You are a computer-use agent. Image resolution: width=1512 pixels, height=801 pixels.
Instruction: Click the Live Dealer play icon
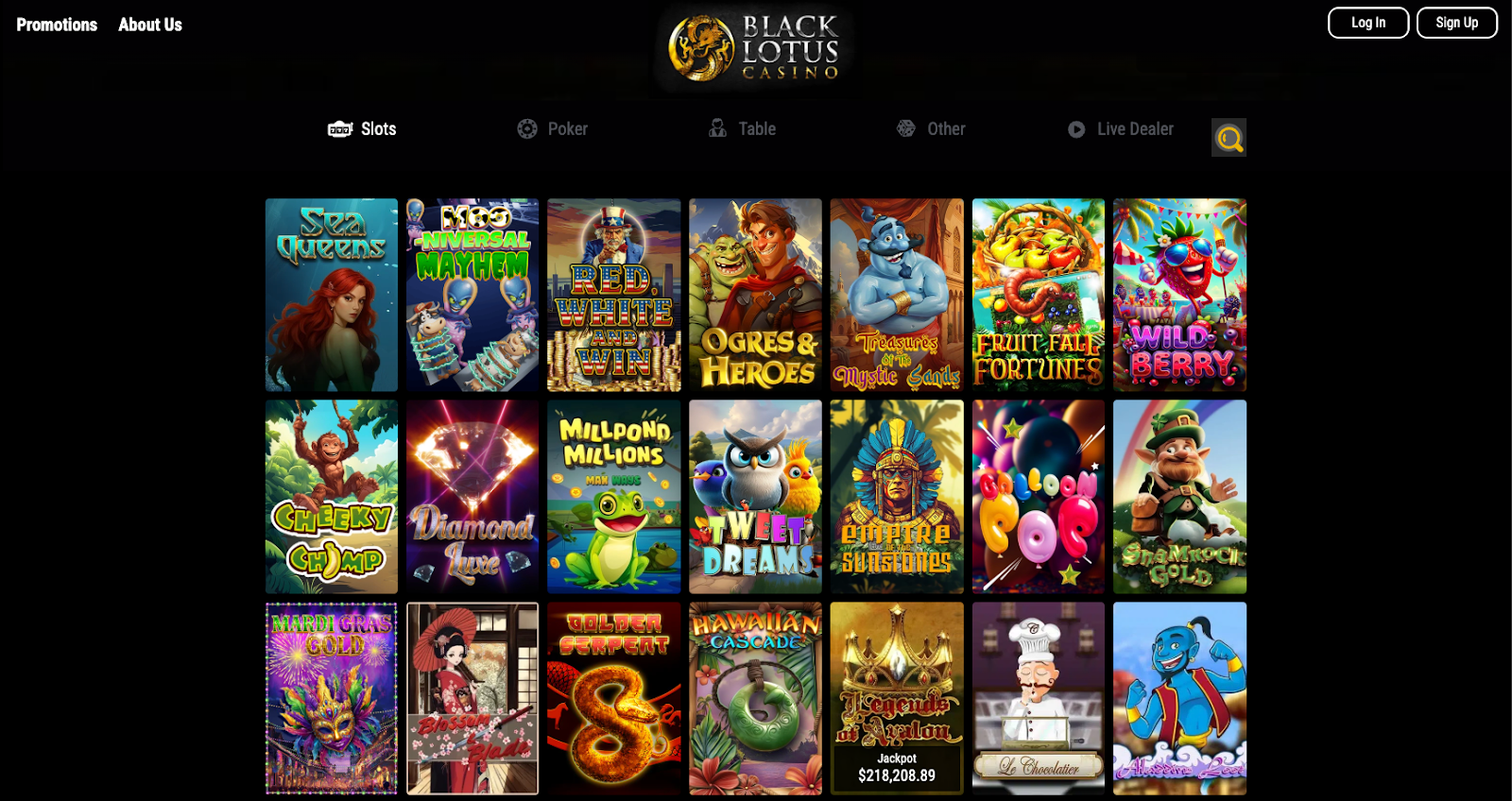[1076, 129]
